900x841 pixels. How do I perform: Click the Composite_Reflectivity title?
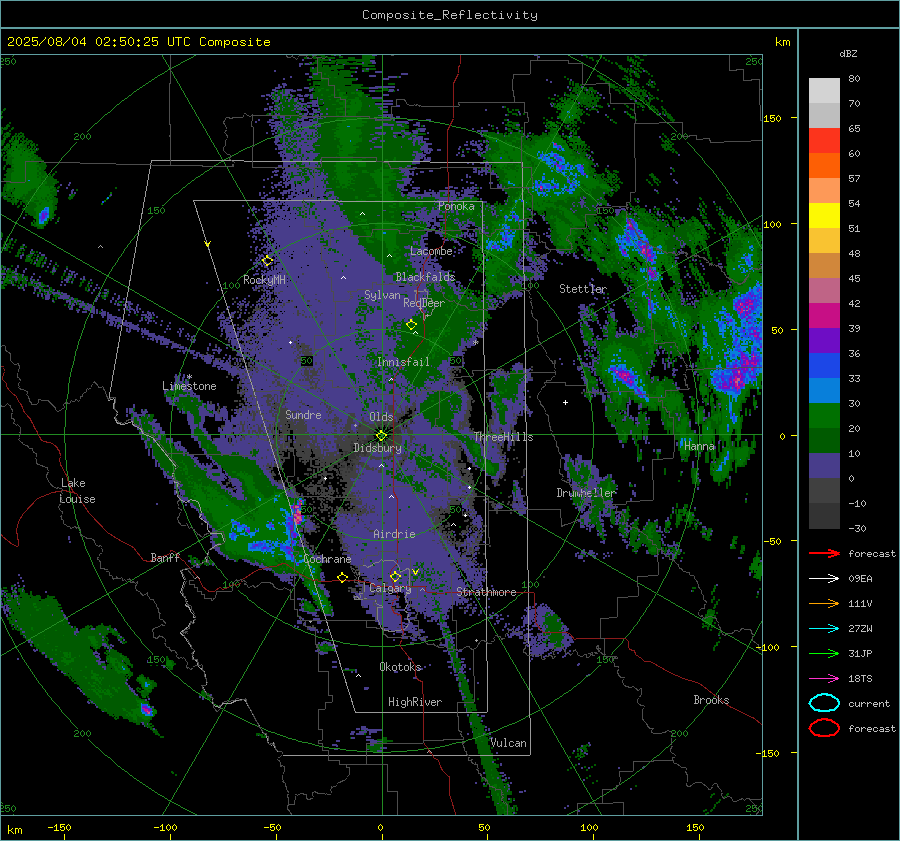pos(450,15)
